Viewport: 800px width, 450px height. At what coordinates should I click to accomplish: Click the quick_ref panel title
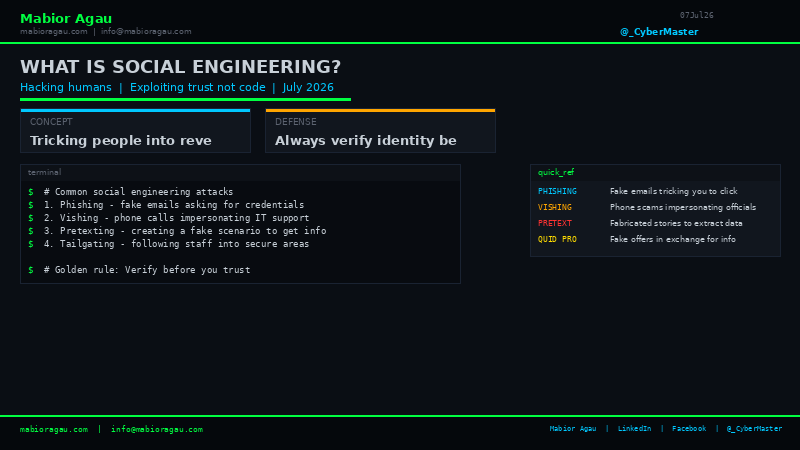(556, 172)
